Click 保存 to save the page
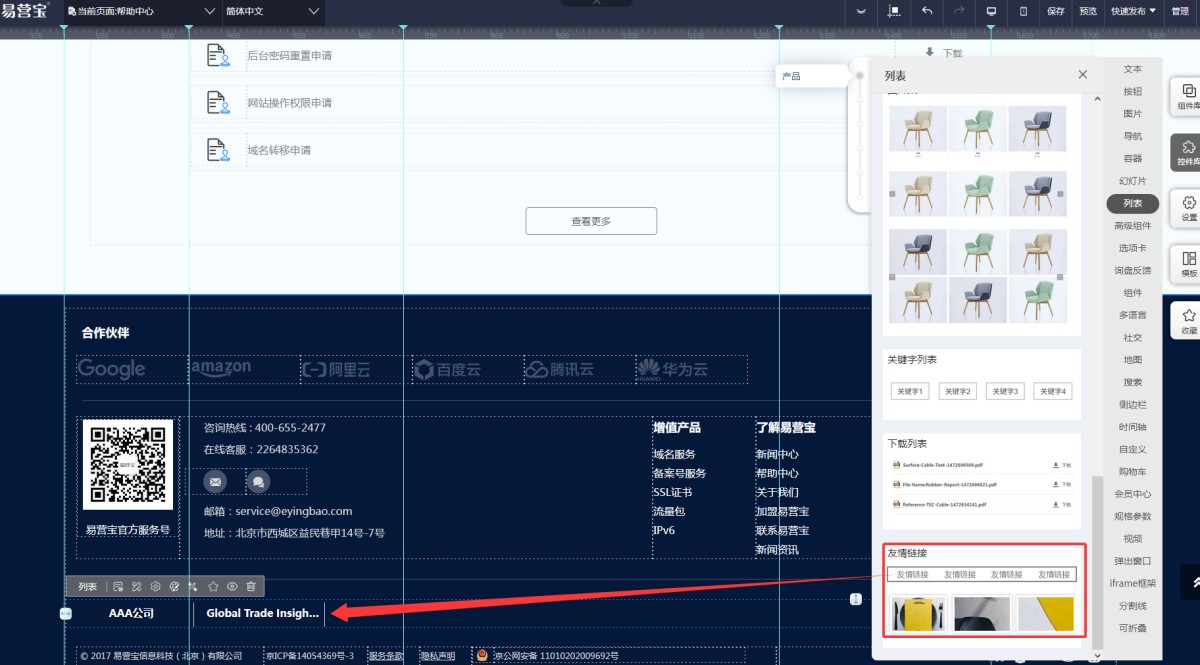 pos(1056,11)
